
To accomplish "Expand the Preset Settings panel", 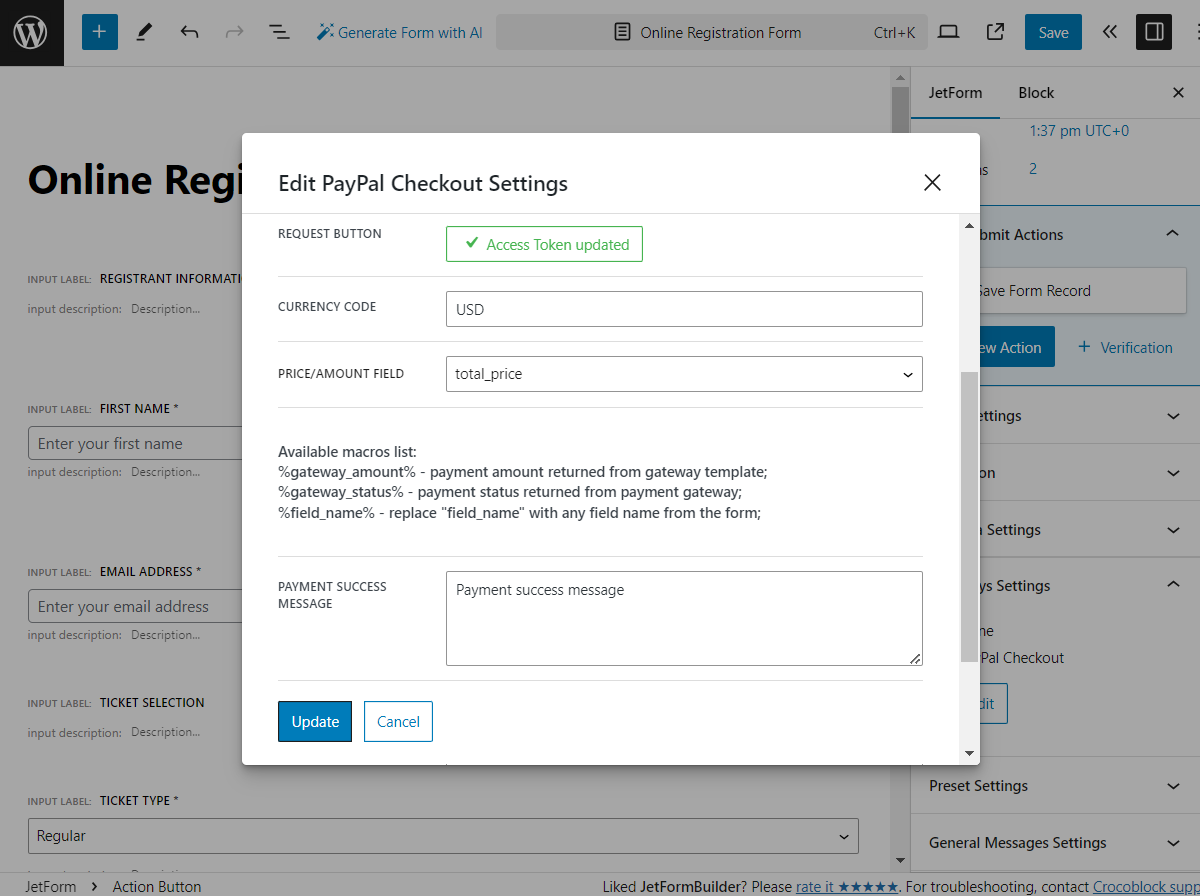I will tap(1055, 786).
